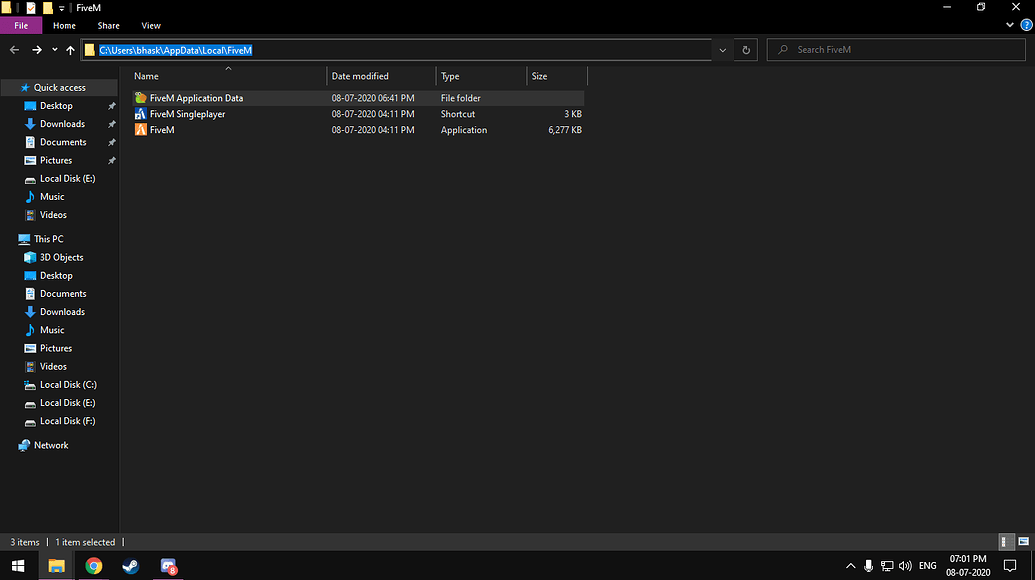Open Google Chrome from the taskbar
The image size is (1035, 580).
click(x=93, y=566)
